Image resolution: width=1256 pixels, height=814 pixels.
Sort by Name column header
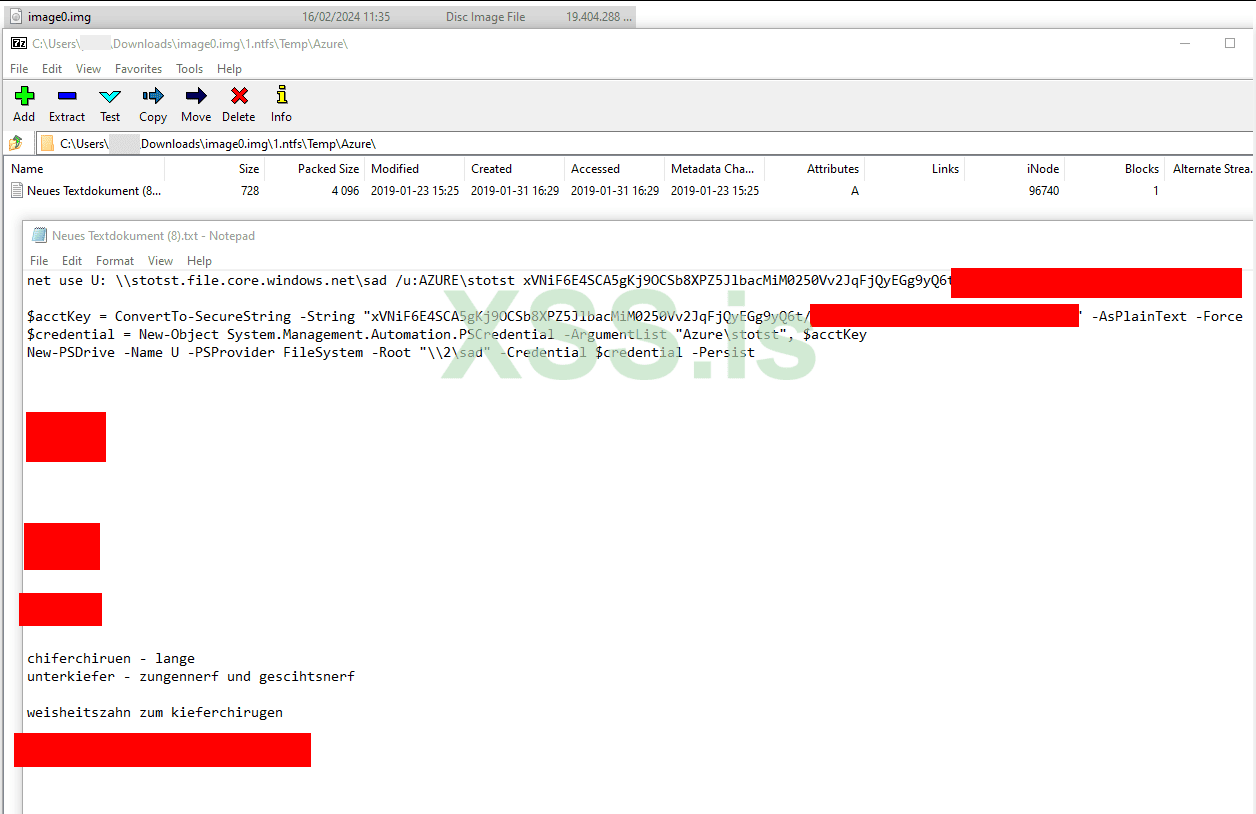pos(84,169)
